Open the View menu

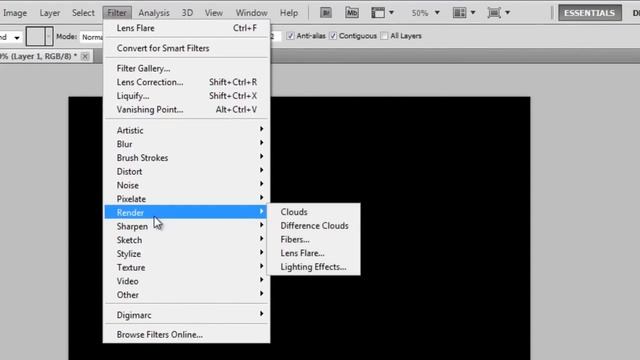pos(214,13)
